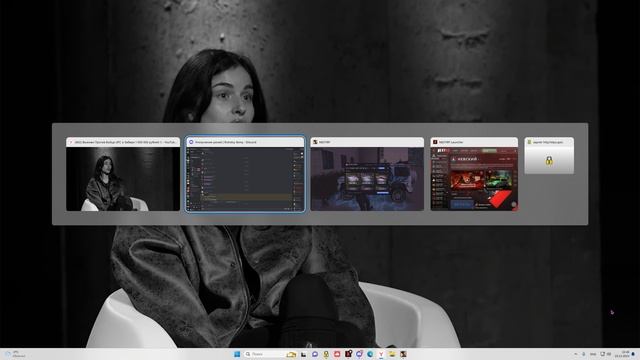This screenshot has width=640, height=360.
Task: Select the highlighted Discord window thumbnail
Action: pyautogui.click(x=245, y=174)
